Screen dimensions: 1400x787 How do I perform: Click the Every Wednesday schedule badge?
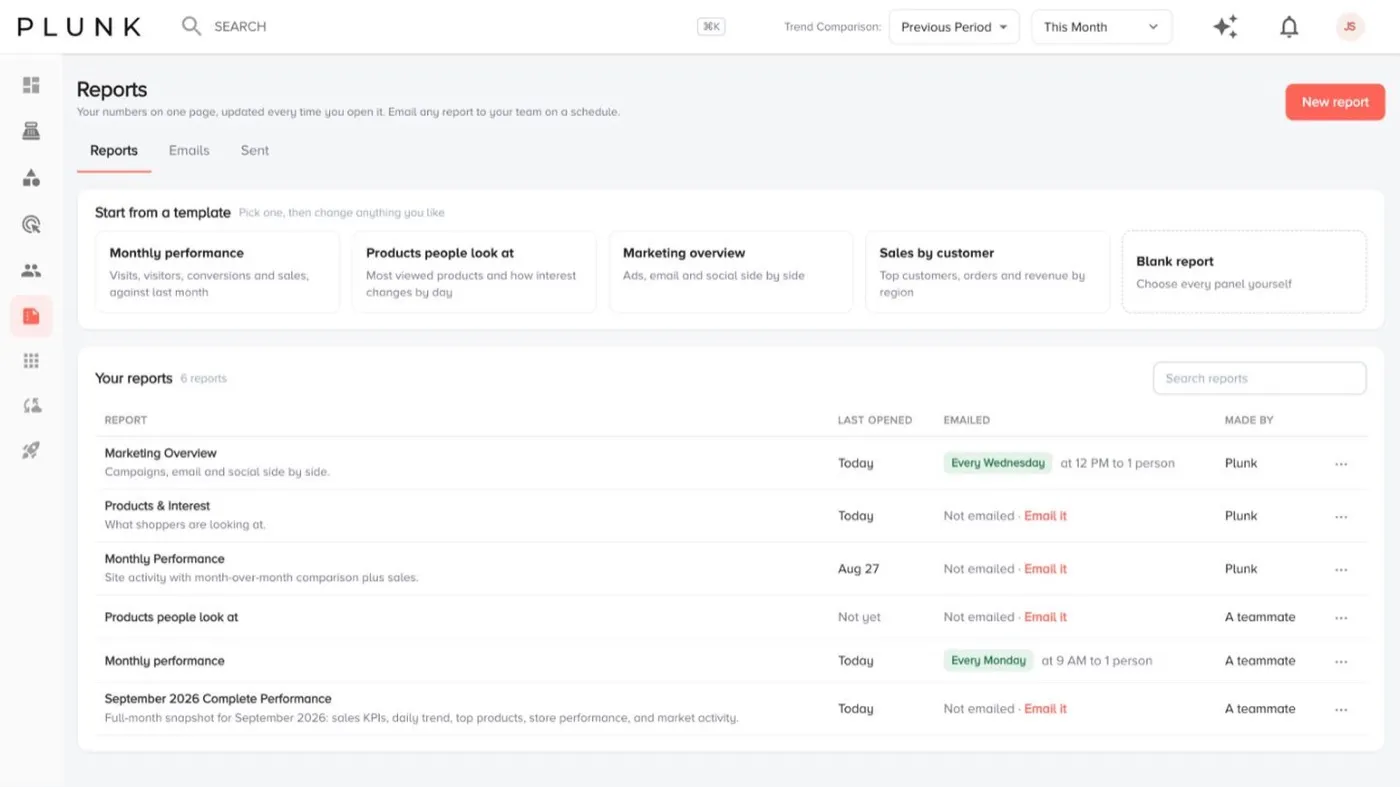pos(998,463)
